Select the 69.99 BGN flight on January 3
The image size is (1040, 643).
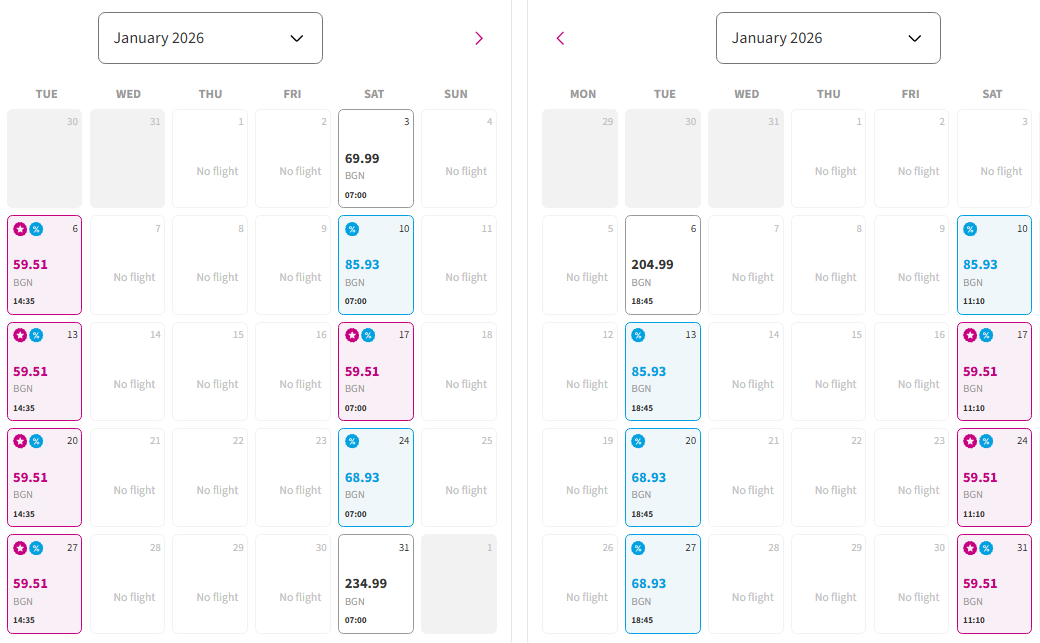tap(375, 159)
